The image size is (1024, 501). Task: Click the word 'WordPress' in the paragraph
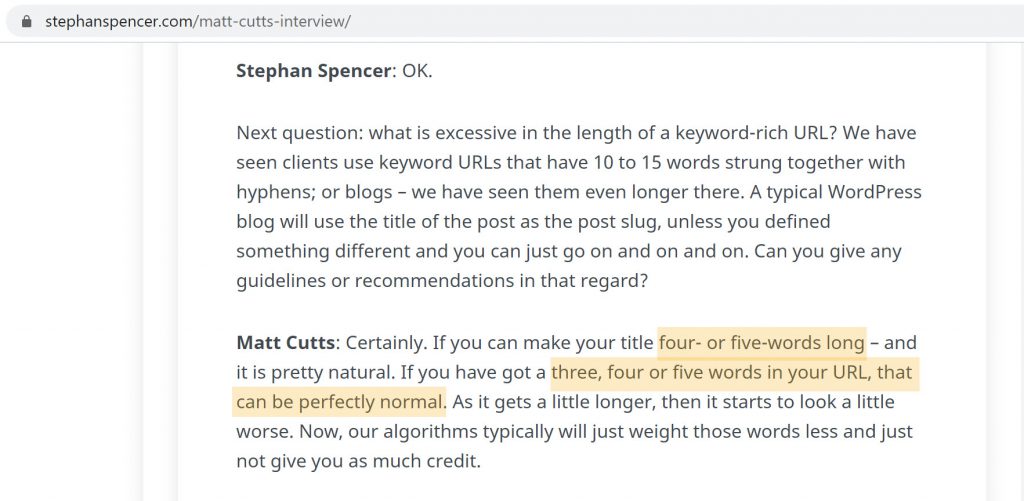(x=874, y=192)
